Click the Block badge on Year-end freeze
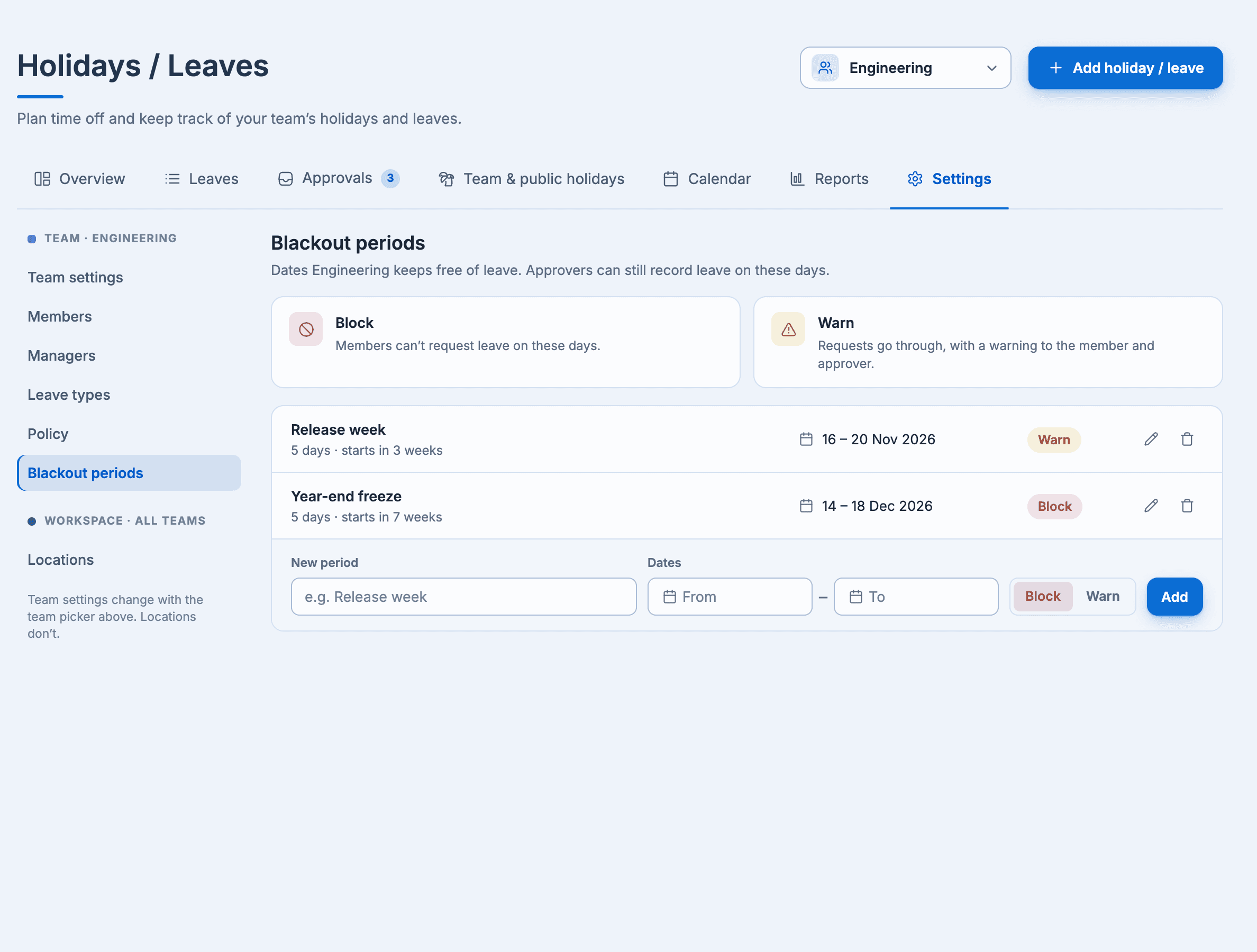 click(1055, 506)
